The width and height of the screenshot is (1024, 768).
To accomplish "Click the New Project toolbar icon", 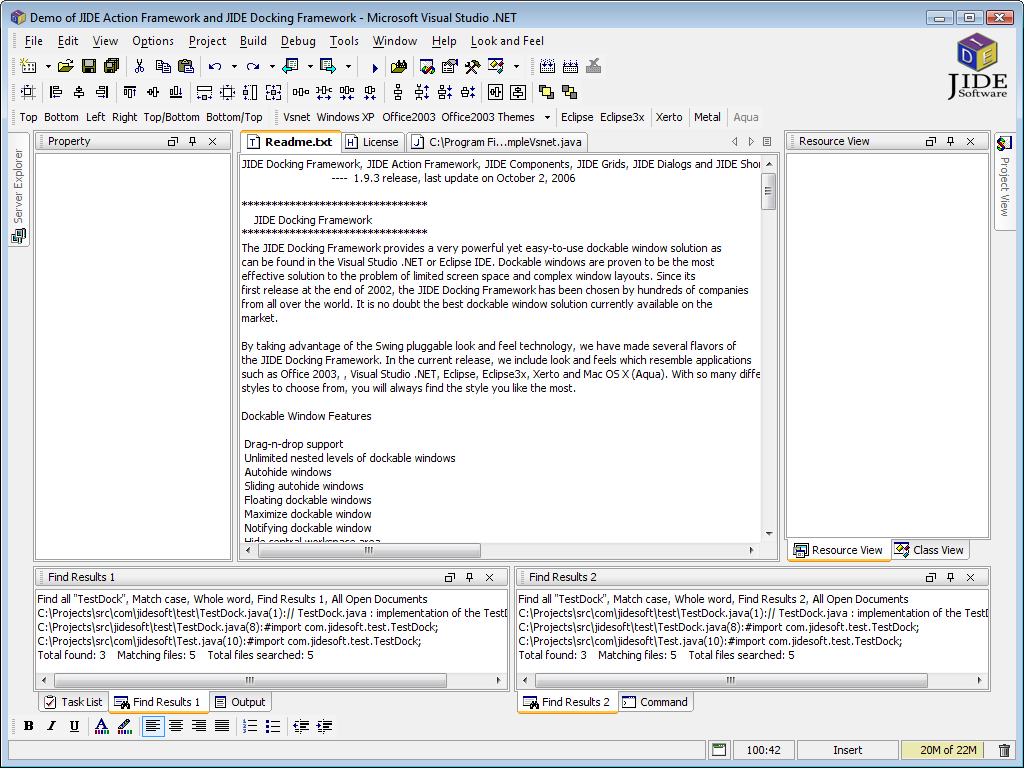I will click(x=28, y=66).
